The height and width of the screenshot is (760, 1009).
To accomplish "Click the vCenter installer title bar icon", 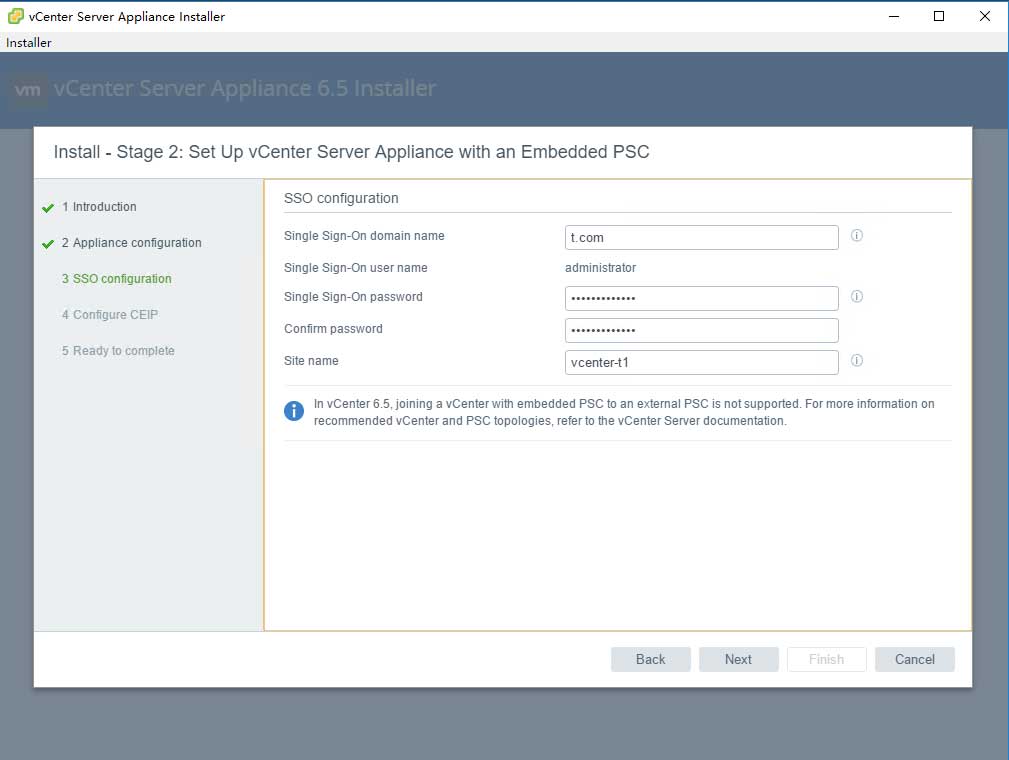I will (15, 16).
